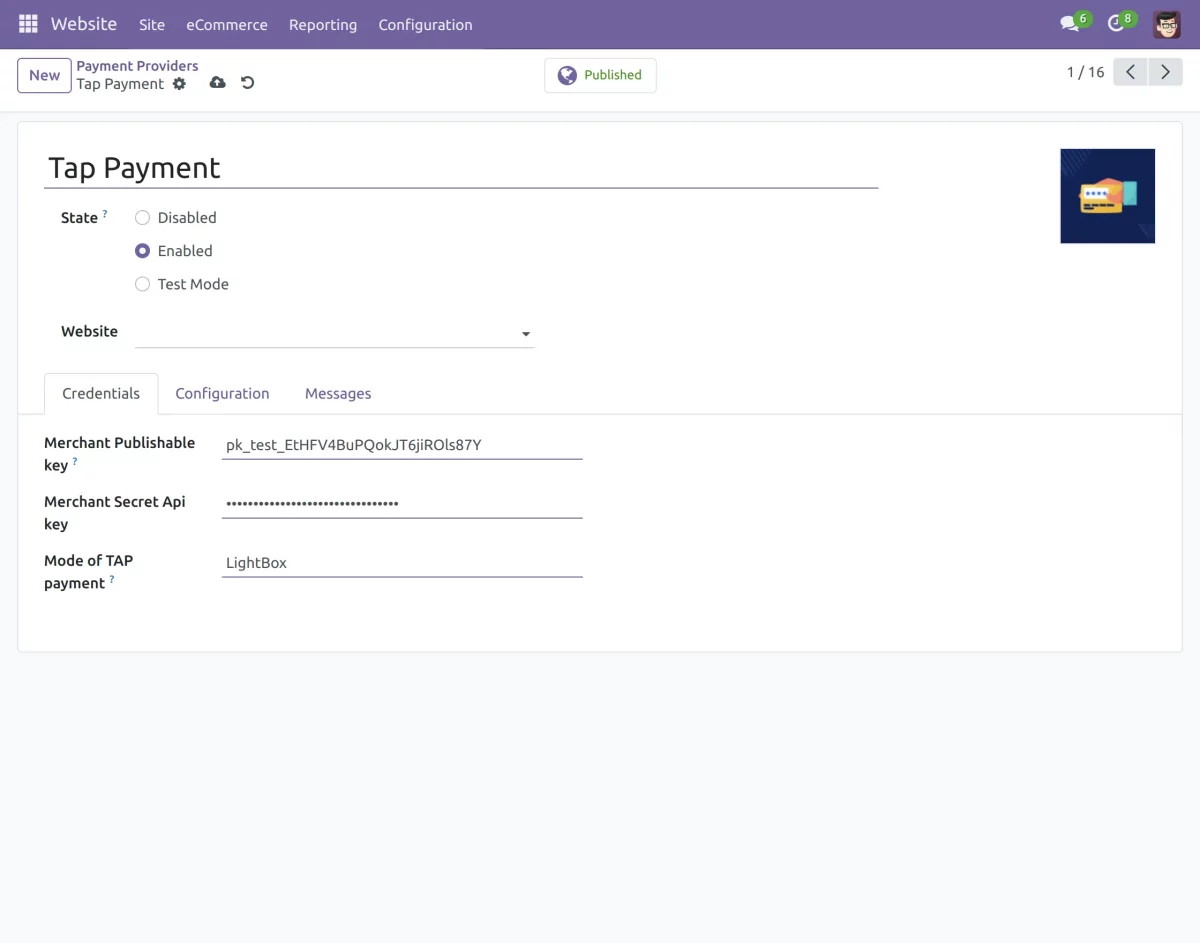The image size is (1200, 943).
Task: Click the Tap Payment provider image thumbnail
Action: point(1107,195)
